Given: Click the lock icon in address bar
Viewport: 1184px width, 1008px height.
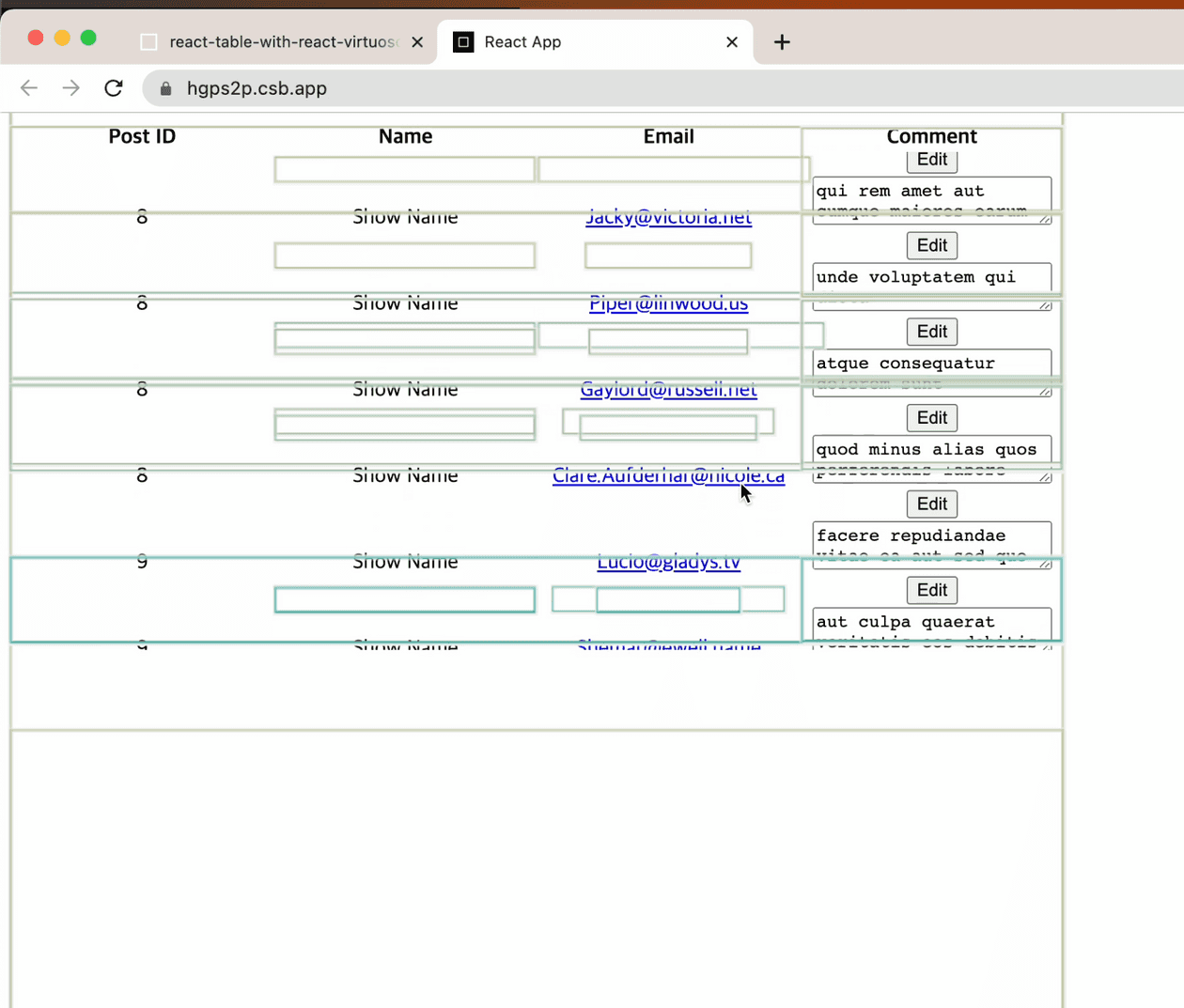Looking at the screenshot, I should point(166,88).
